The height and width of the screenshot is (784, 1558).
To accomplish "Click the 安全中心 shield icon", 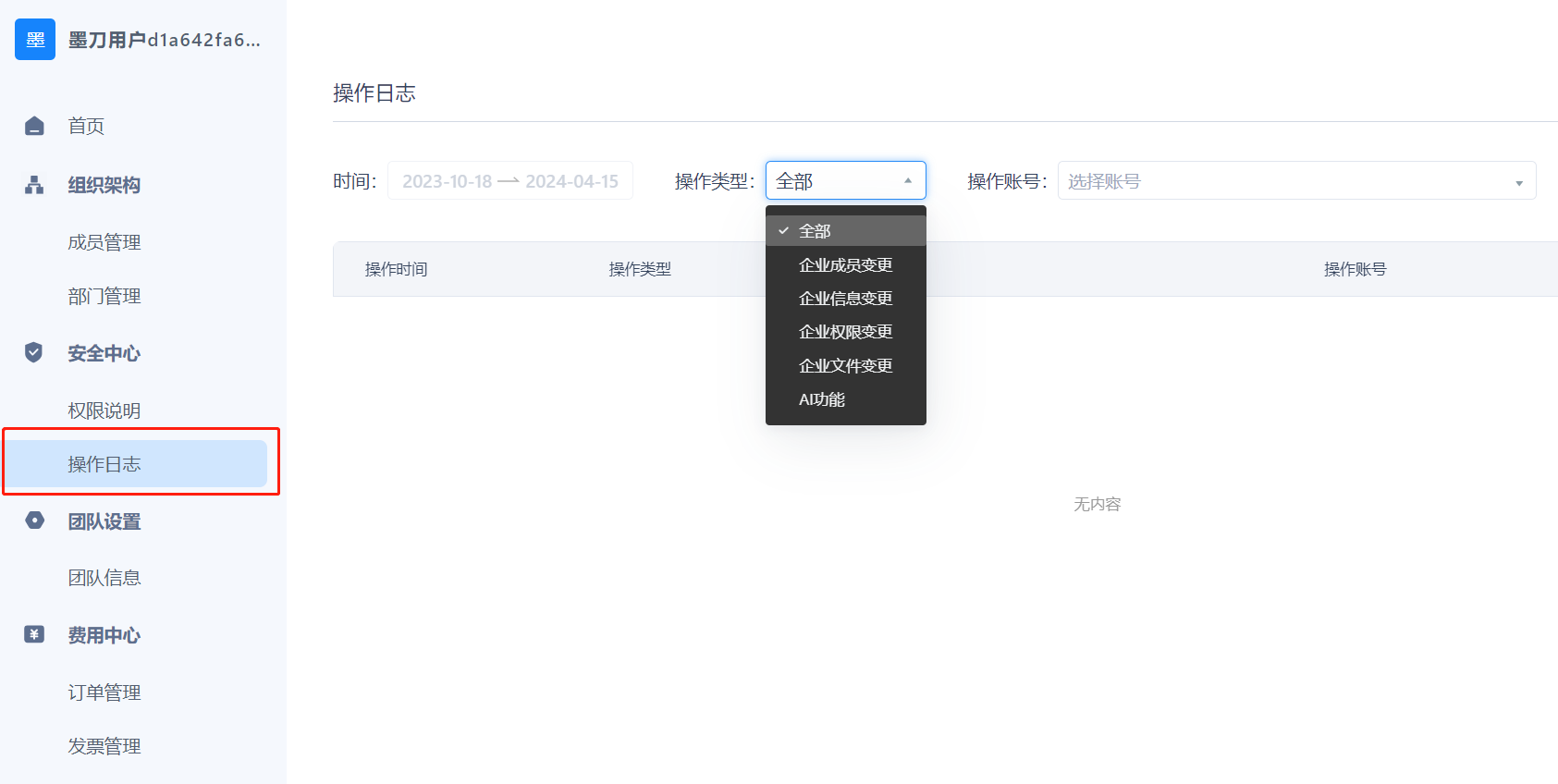I will click(34, 352).
